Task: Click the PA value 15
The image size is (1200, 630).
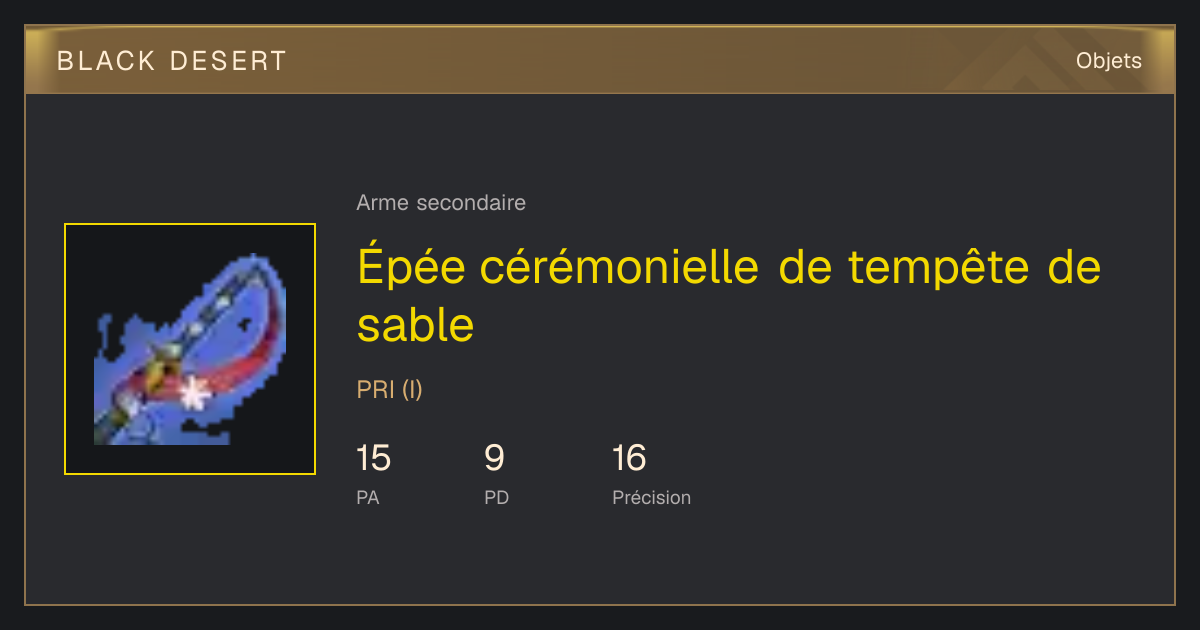Action: point(373,459)
